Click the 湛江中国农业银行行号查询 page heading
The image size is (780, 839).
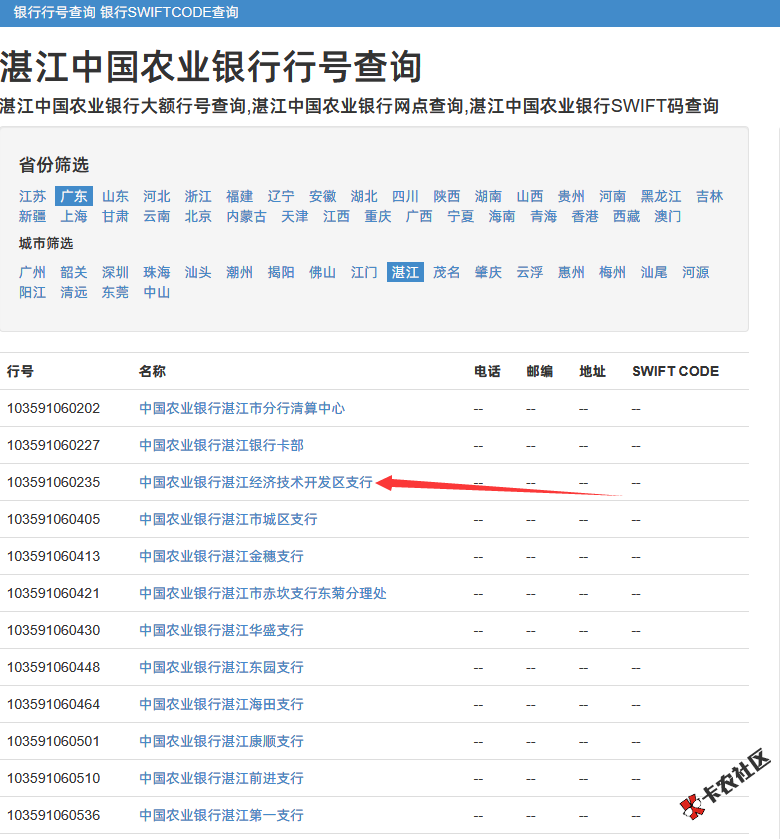pos(211,67)
